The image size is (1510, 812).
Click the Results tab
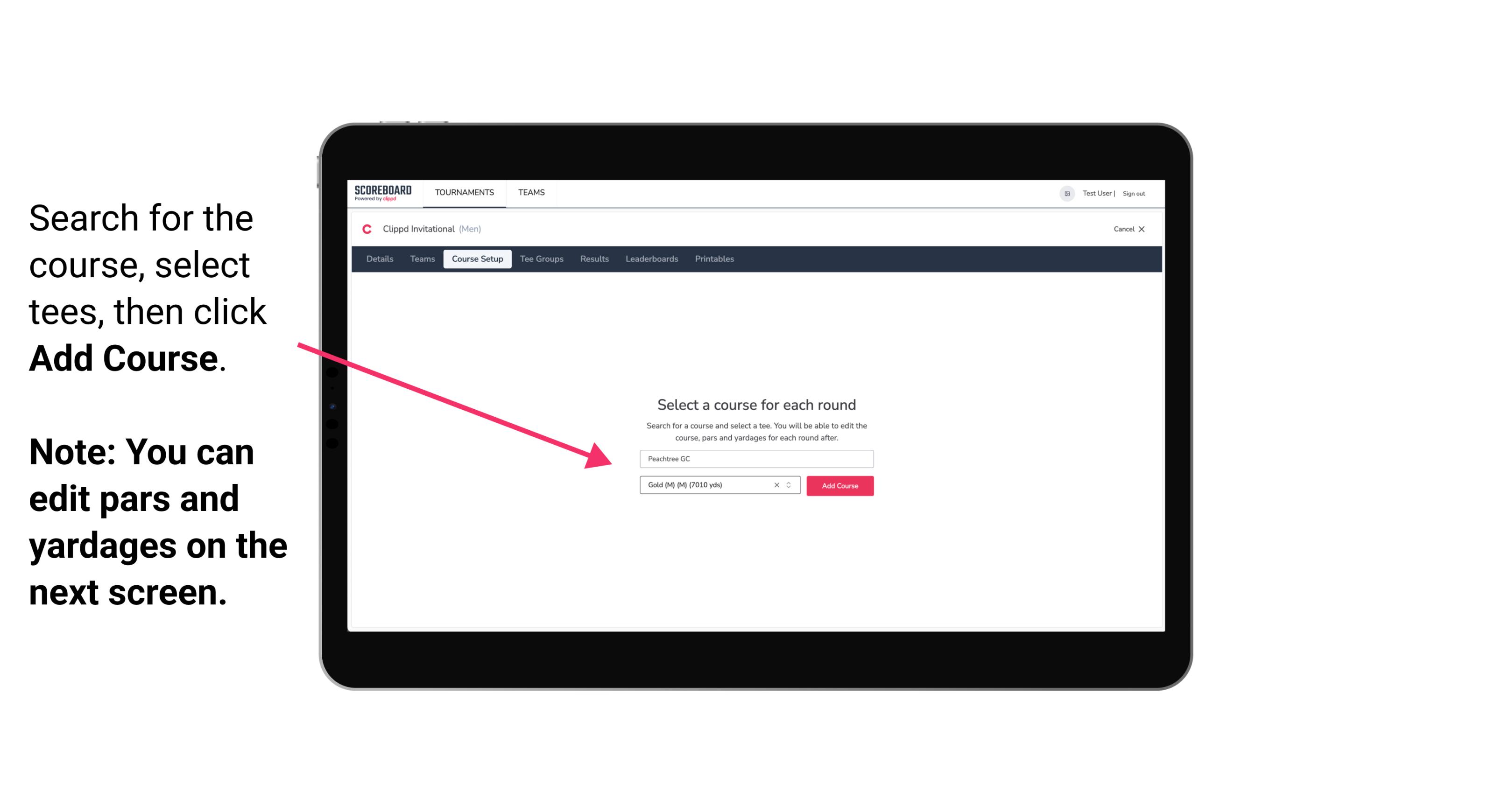click(x=592, y=259)
